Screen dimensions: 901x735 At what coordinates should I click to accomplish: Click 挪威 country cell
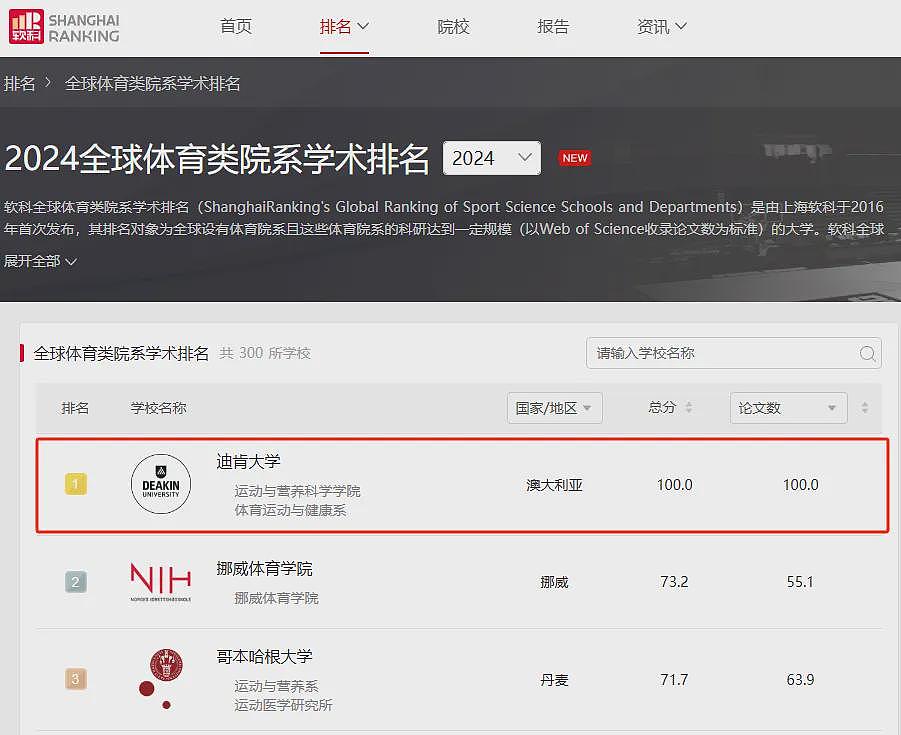tap(555, 582)
